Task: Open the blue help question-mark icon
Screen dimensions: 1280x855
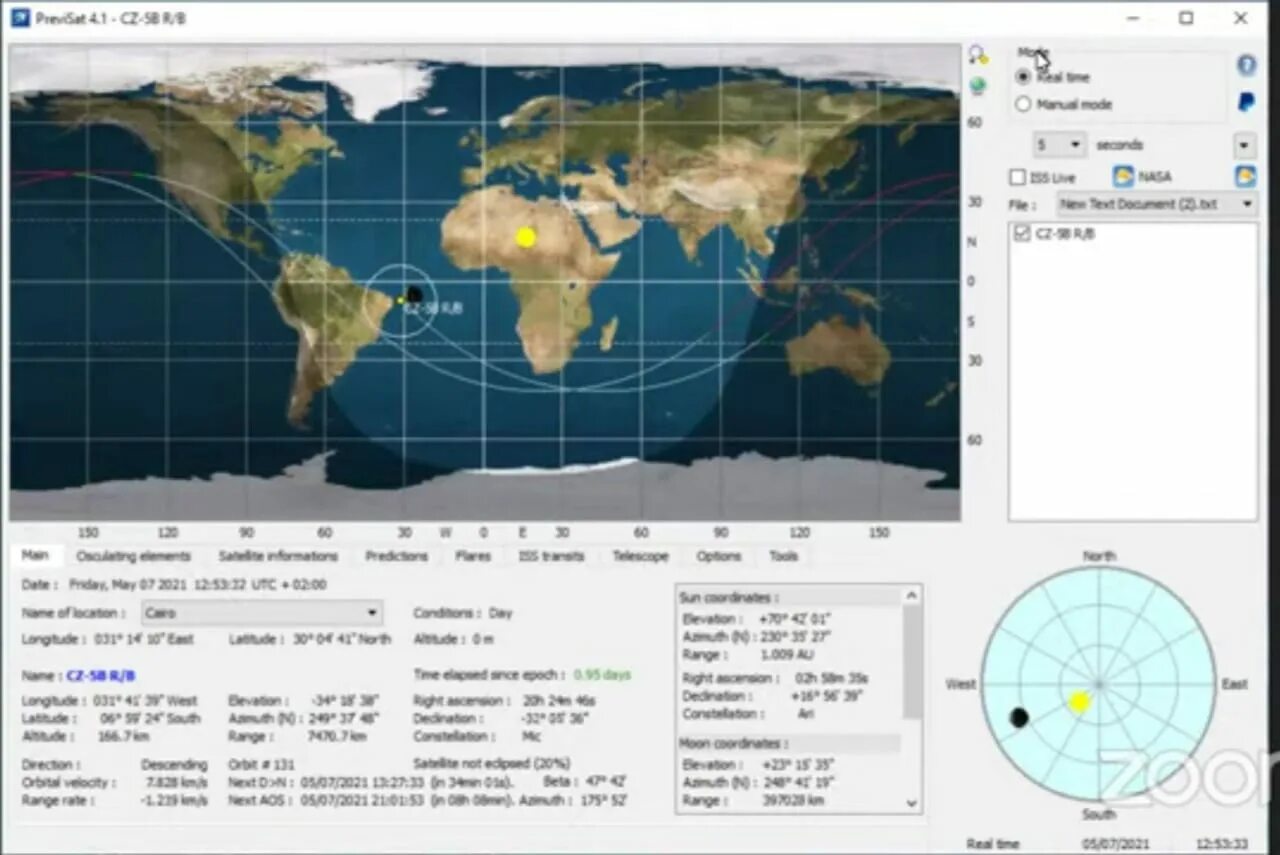Action: click(1246, 65)
